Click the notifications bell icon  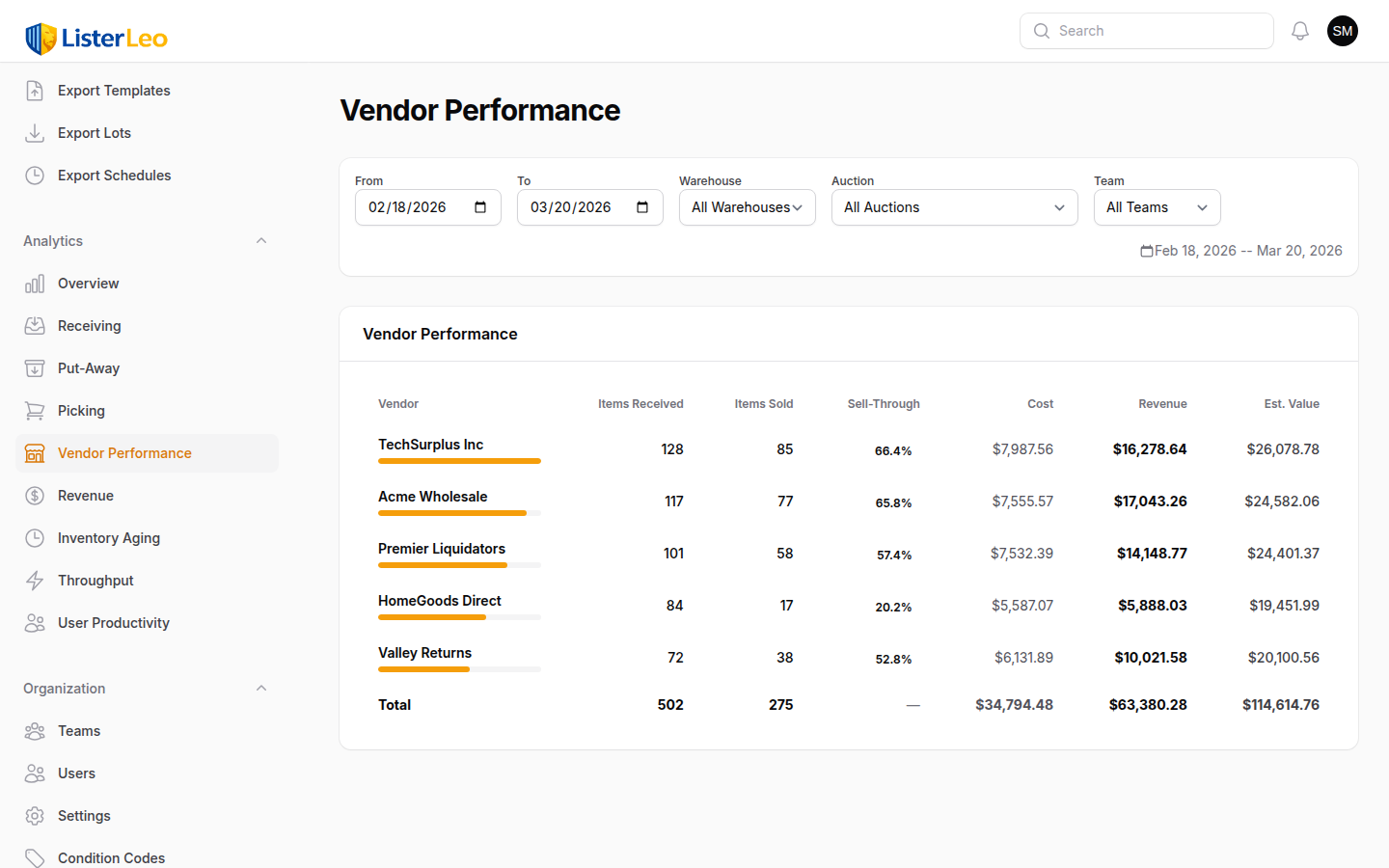[x=1300, y=31]
